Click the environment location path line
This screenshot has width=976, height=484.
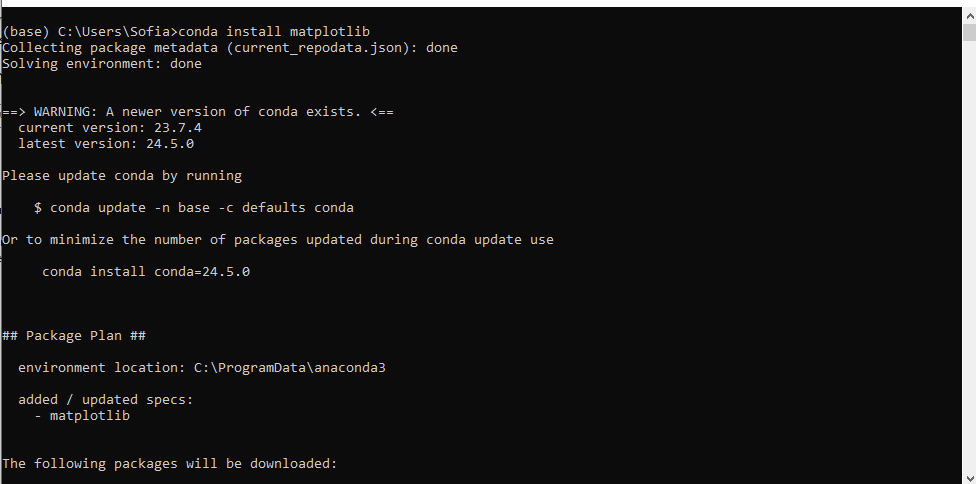click(x=202, y=368)
